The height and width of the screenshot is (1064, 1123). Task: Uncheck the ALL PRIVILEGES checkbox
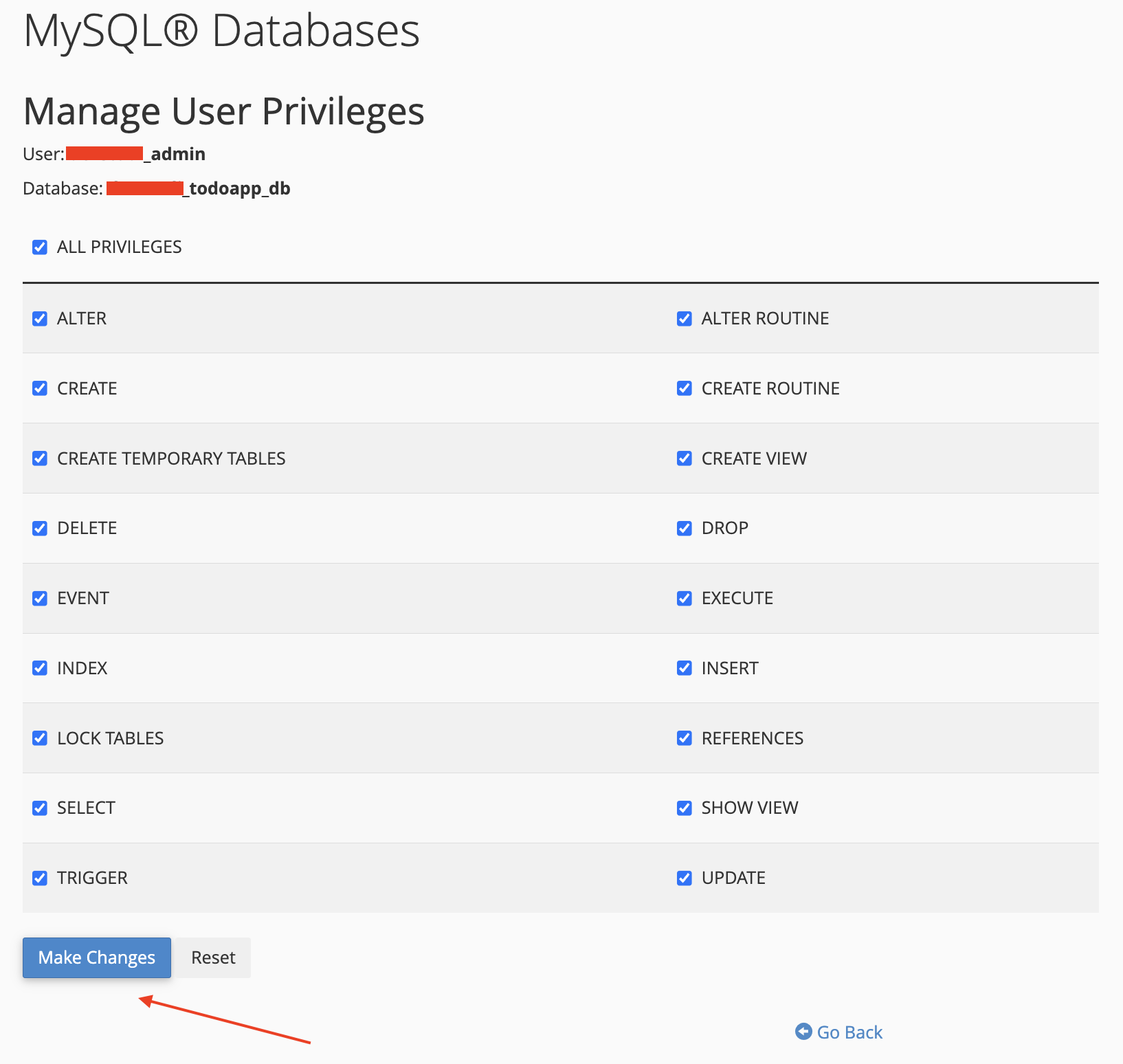tap(40, 247)
